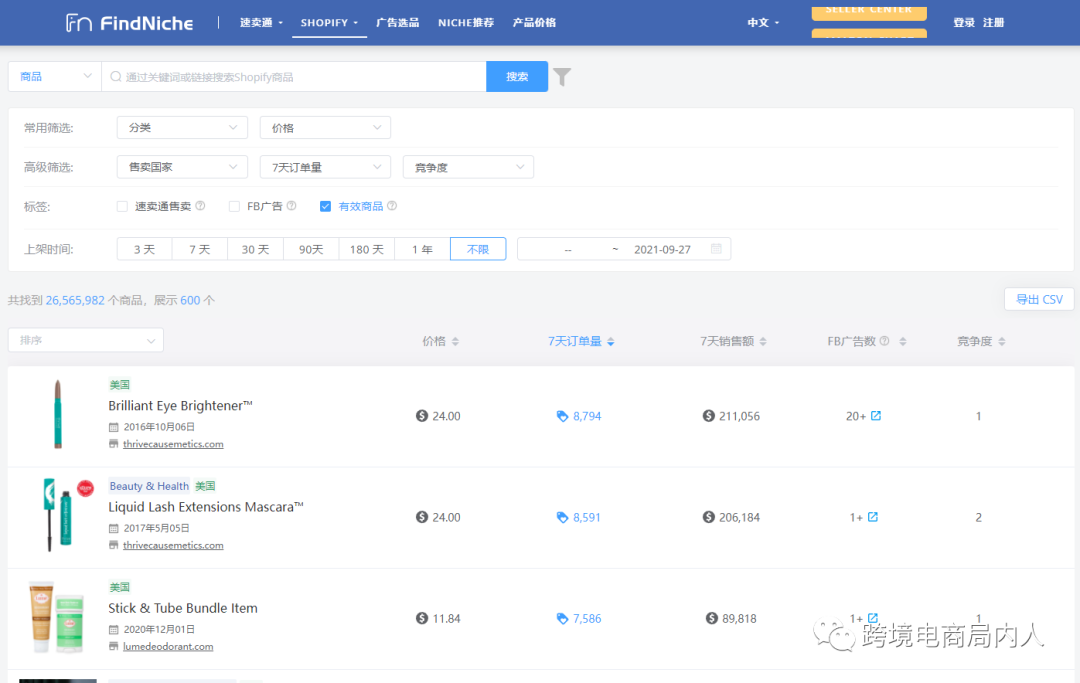1080x683 pixels.
Task: Click the FindNiche logo
Action: (x=129, y=22)
